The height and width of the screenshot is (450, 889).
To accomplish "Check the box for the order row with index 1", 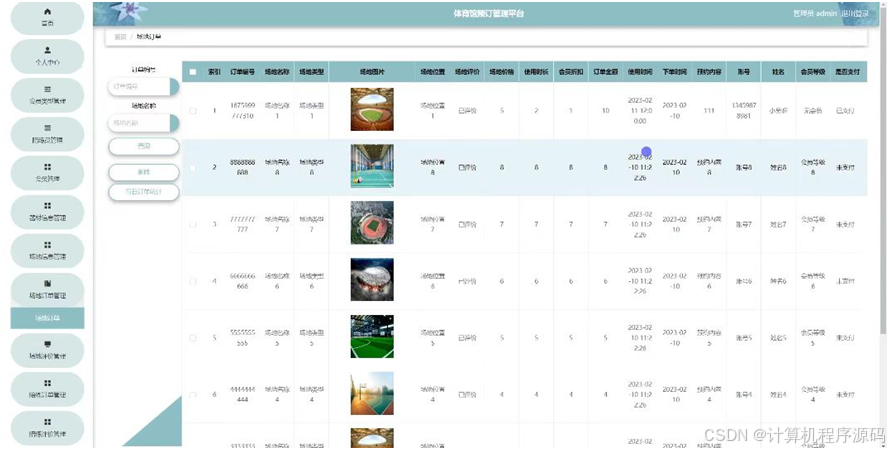I will (193, 111).
